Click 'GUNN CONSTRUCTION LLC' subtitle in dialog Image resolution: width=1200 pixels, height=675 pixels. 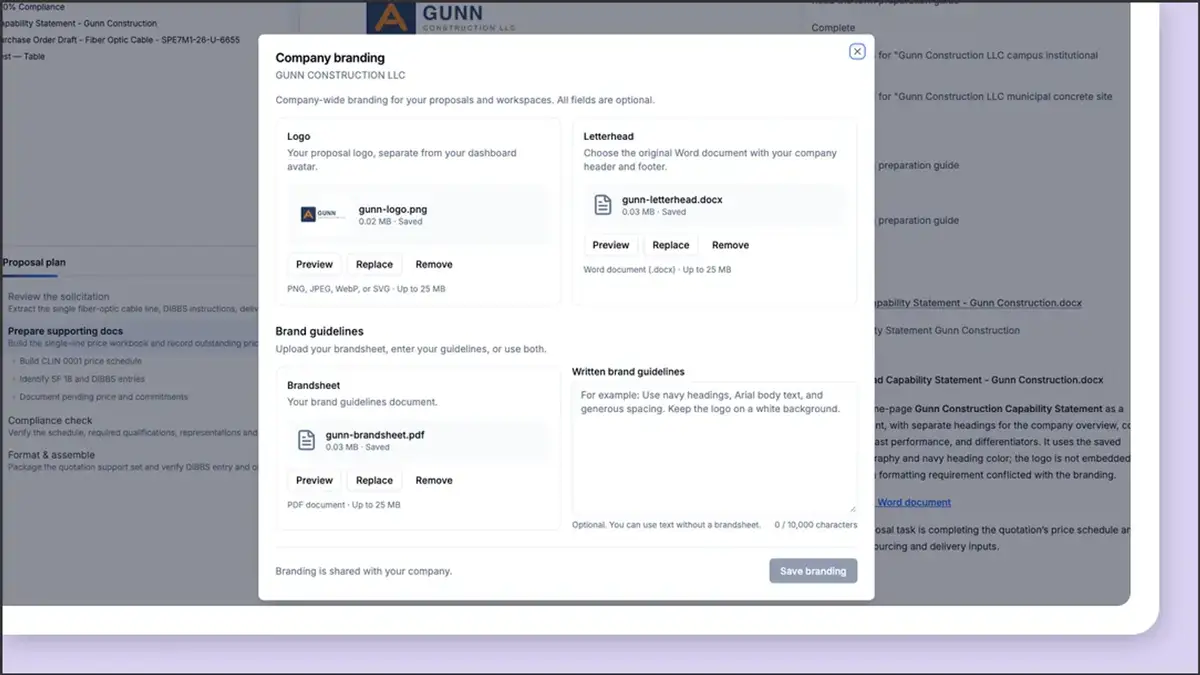[x=341, y=75]
